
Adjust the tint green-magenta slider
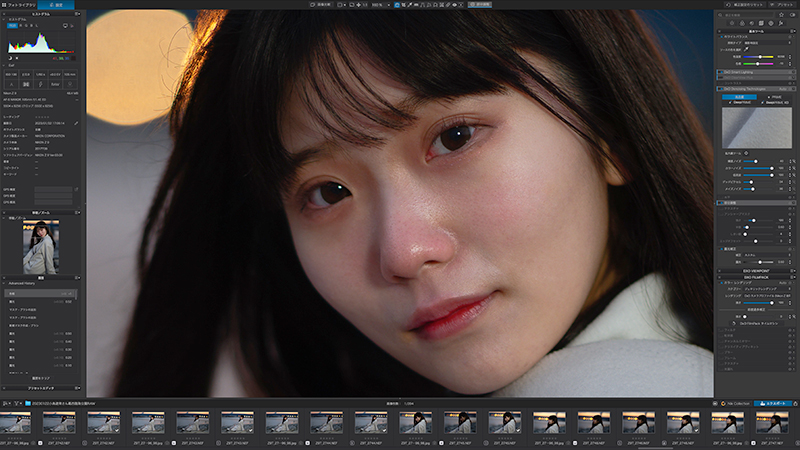point(758,64)
